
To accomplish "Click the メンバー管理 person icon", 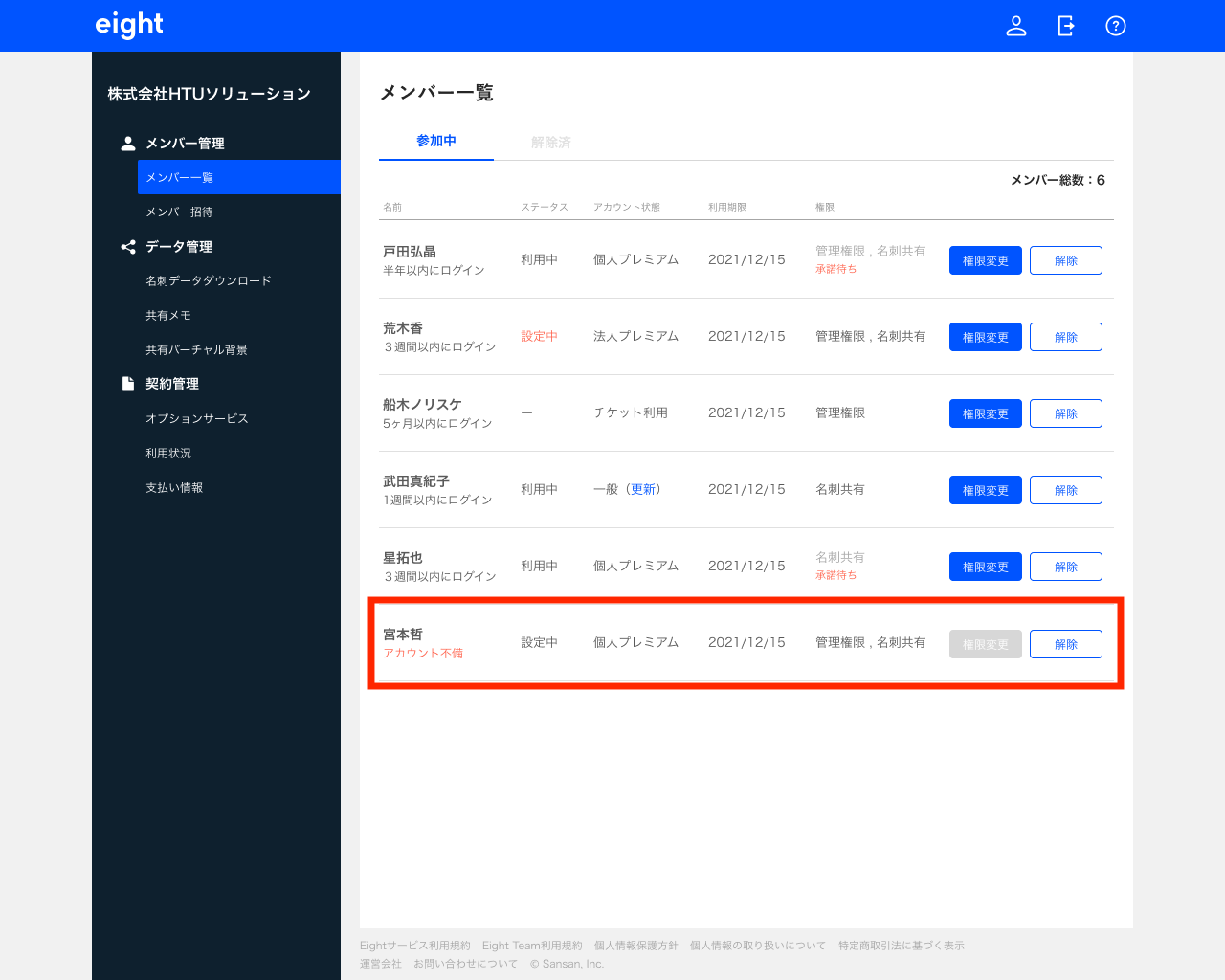I will tap(128, 144).
